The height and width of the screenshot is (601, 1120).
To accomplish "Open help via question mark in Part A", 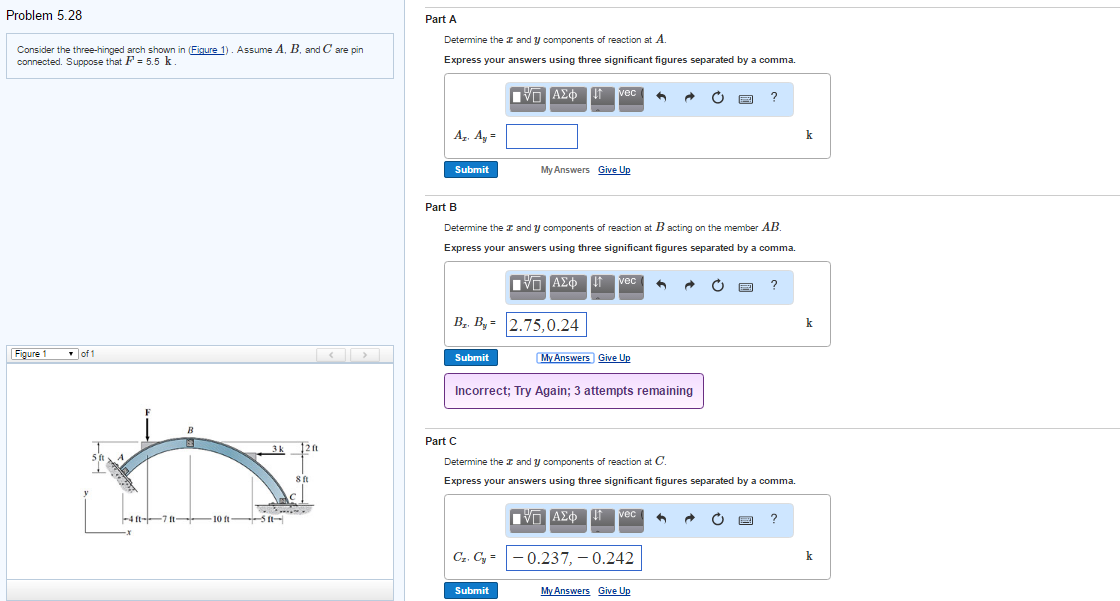I will 773,98.
